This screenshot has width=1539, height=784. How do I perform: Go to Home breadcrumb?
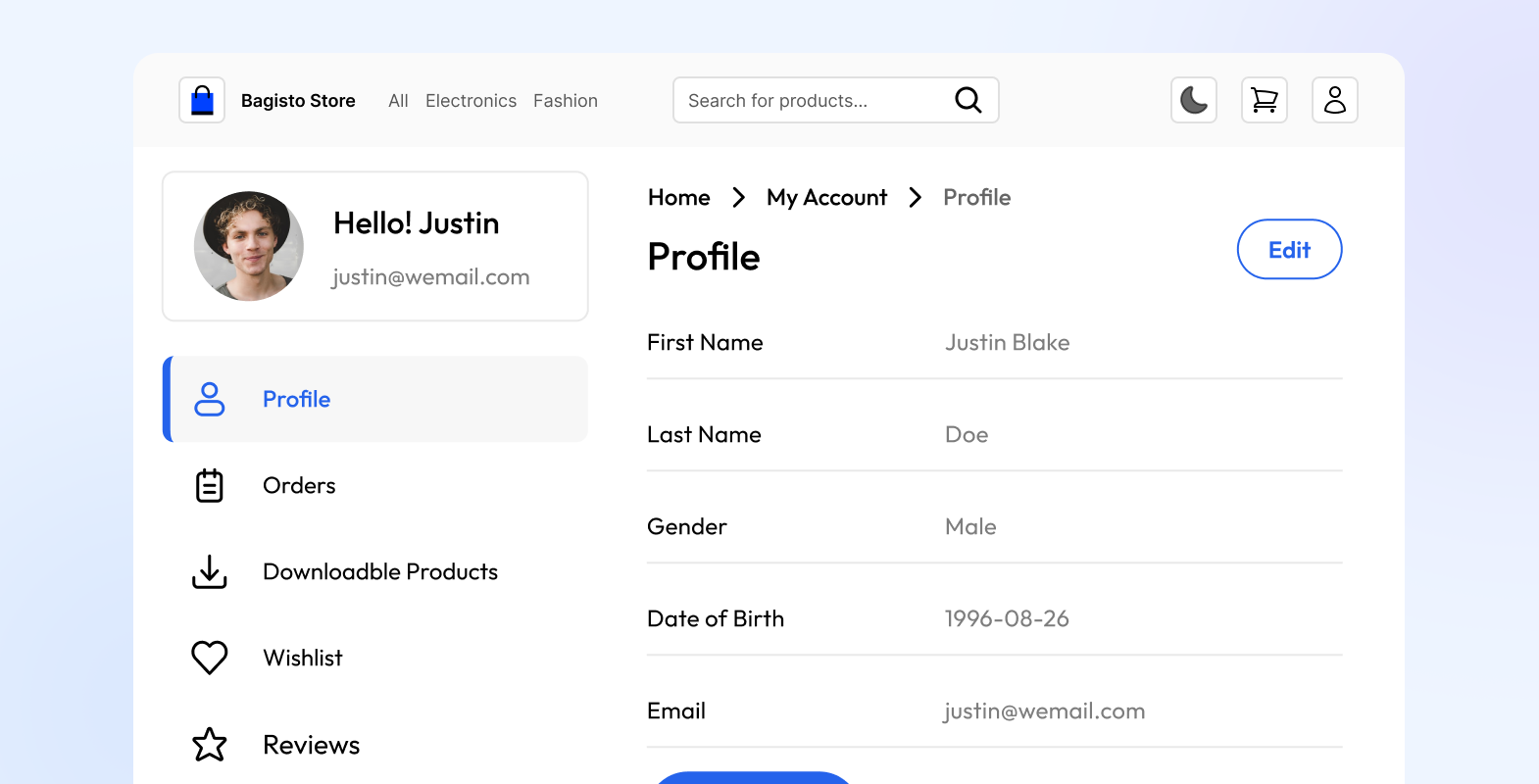tap(679, 198)
